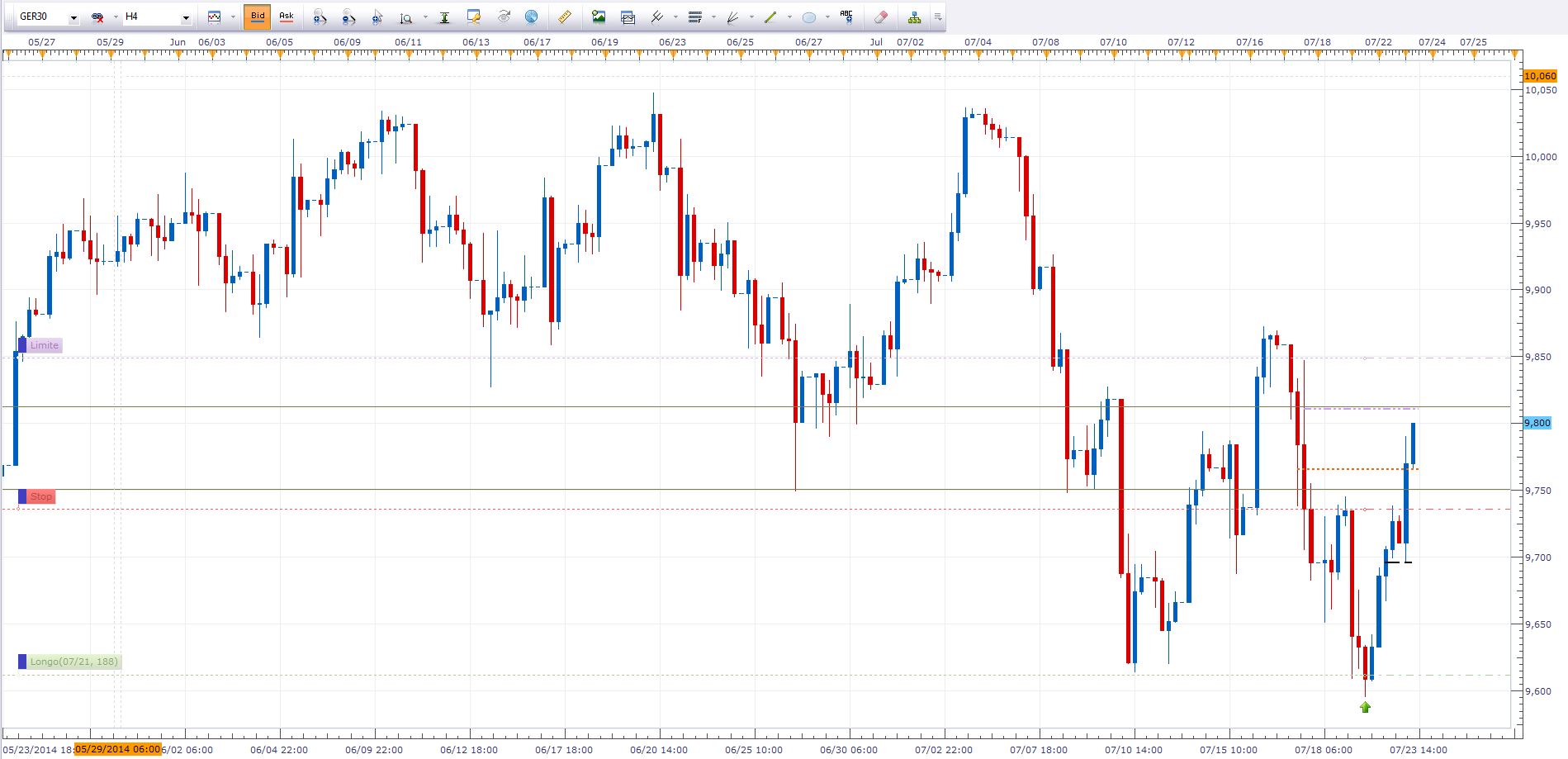Click the eye visibility icon
This screenshot has height=759, width=1568.
[x=503, y=17]
